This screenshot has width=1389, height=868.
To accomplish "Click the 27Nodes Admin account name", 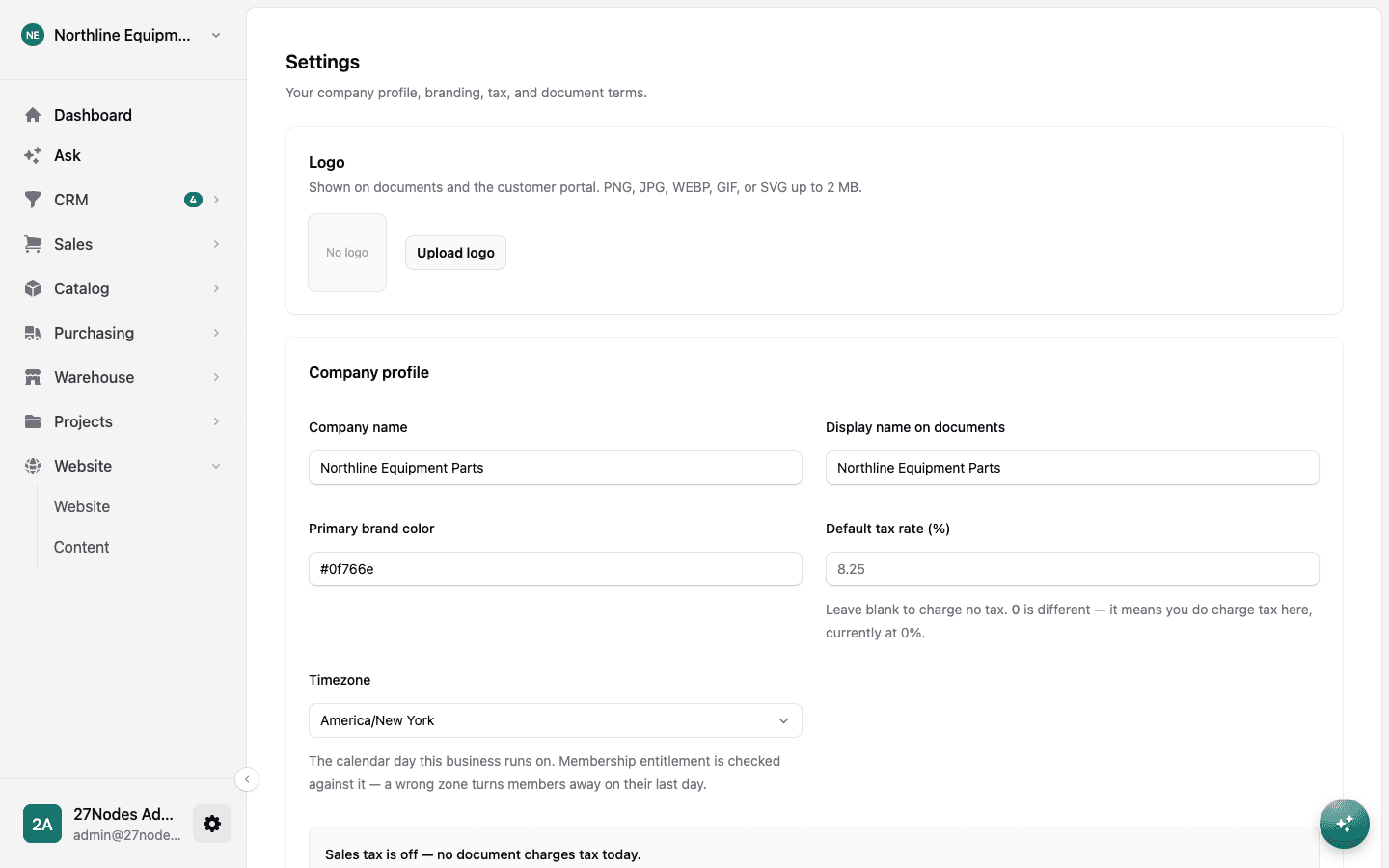I will click(x=123, y=814).
